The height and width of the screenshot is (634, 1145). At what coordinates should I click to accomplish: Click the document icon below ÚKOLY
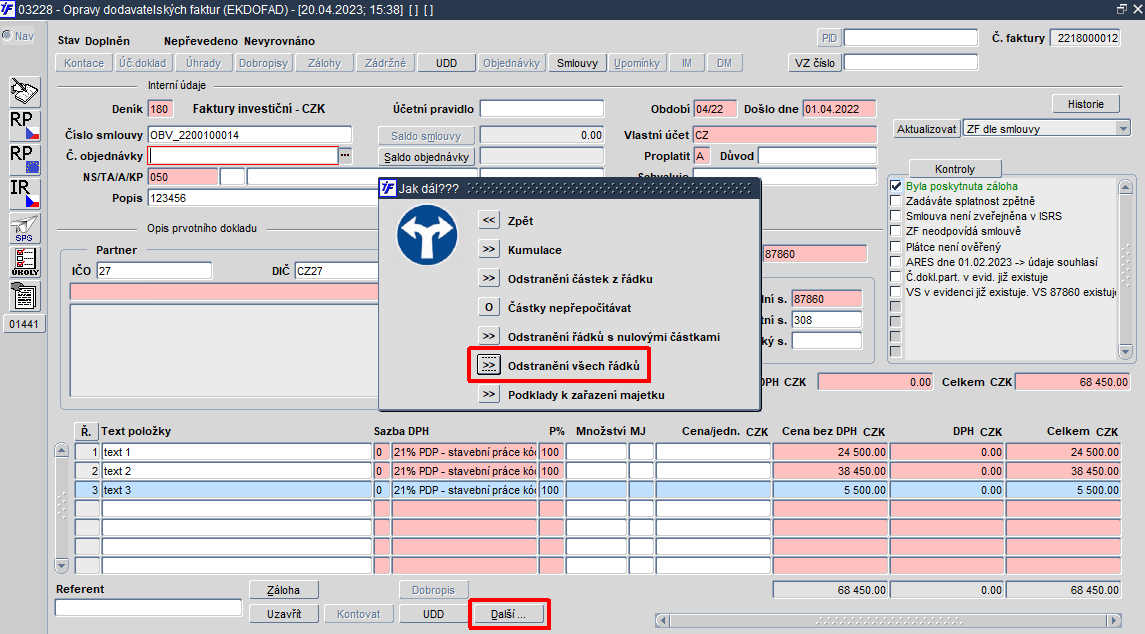(x=24, y=297)
